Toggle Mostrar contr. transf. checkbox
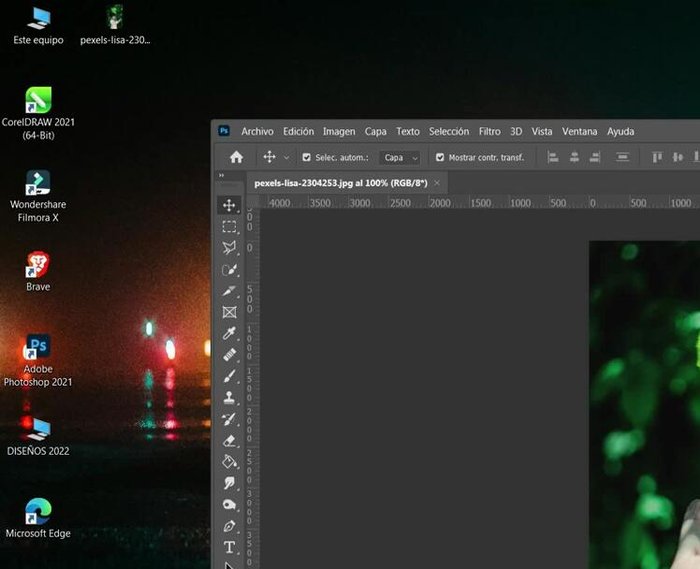The image size is (700, 569). coord(440,157)
